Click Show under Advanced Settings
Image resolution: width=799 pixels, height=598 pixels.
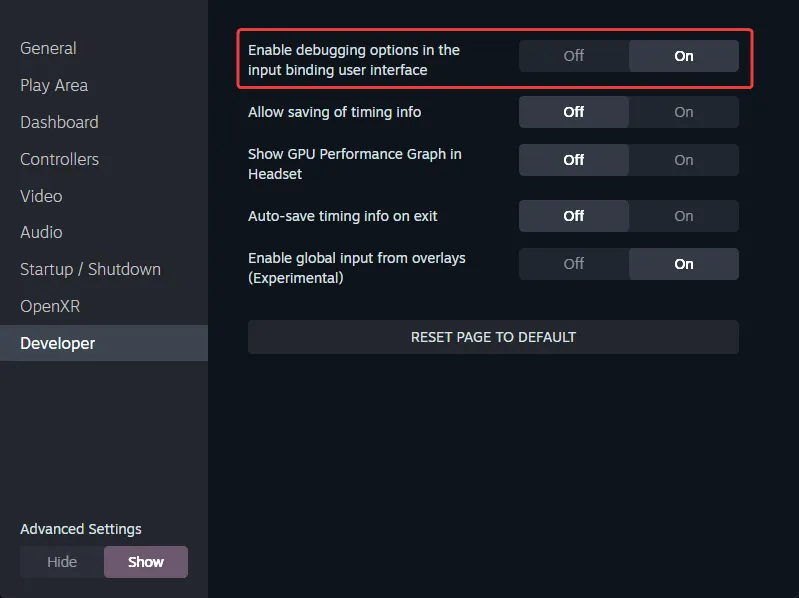click(x=146, y=562)
